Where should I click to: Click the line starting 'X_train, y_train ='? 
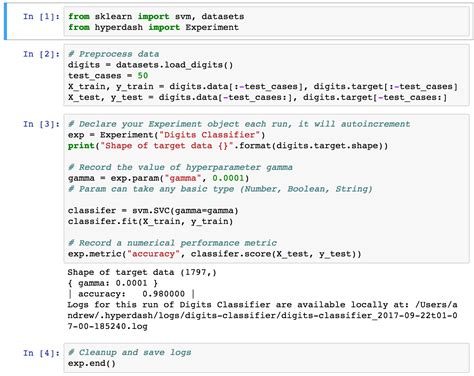click(263, 87)
